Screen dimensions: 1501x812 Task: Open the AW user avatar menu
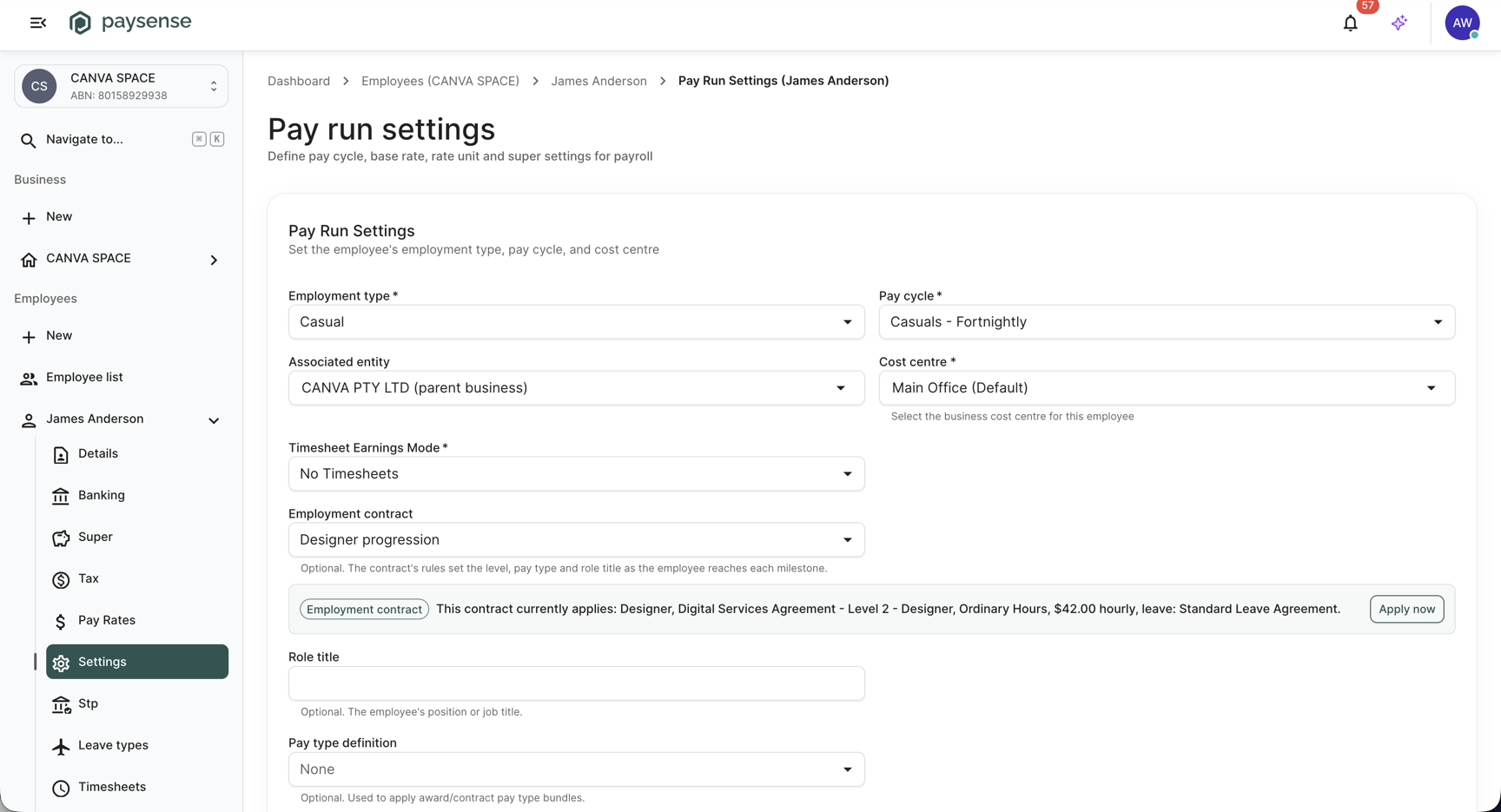tap(1462, 23)
